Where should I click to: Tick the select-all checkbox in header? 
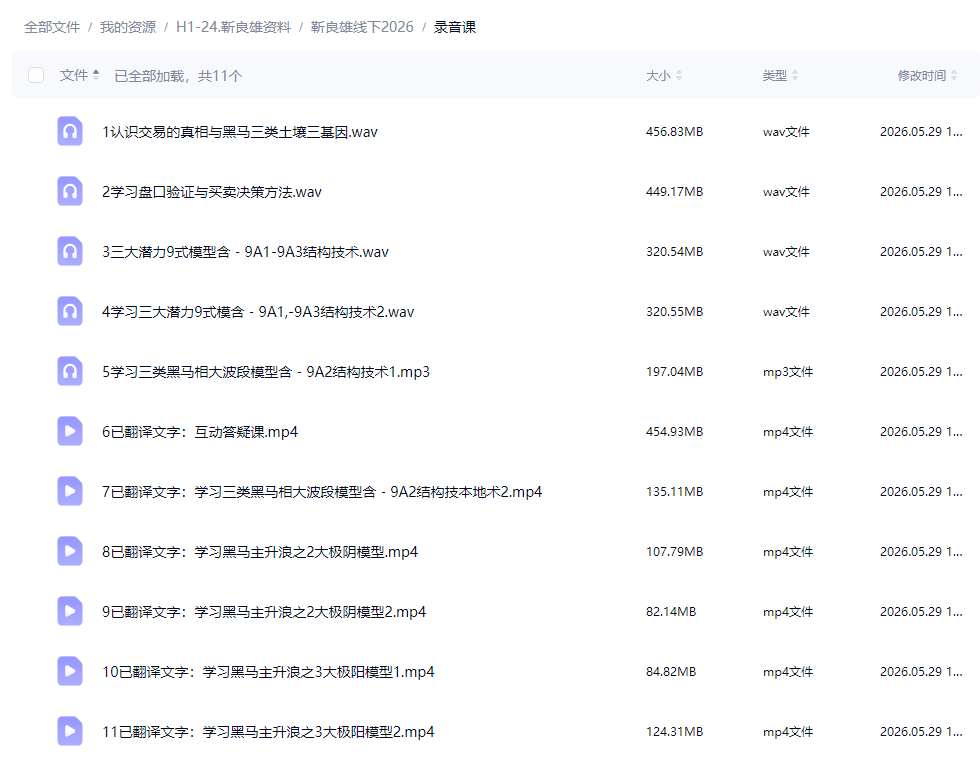pos(36,76)
